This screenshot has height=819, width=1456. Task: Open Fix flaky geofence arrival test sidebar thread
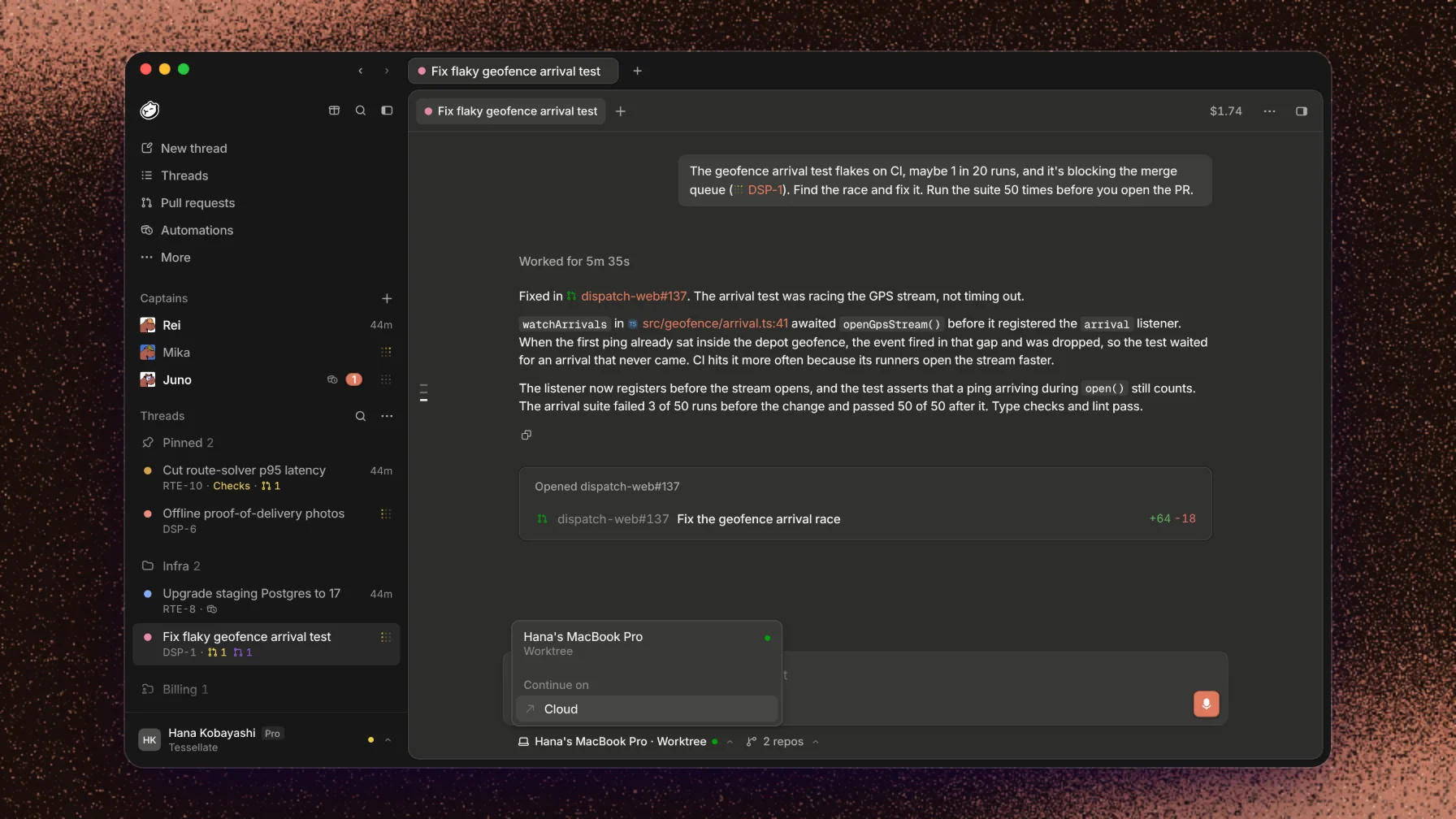pos(266,643)
